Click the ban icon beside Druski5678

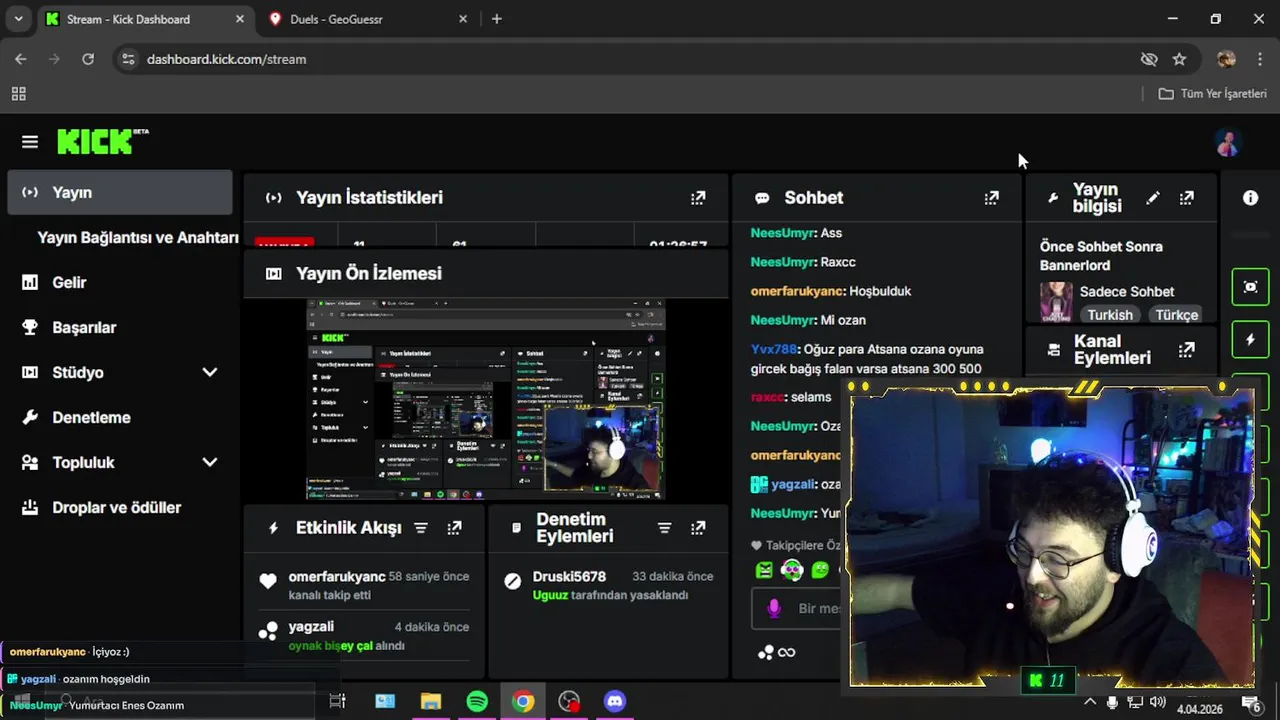[x=513, y=581]
